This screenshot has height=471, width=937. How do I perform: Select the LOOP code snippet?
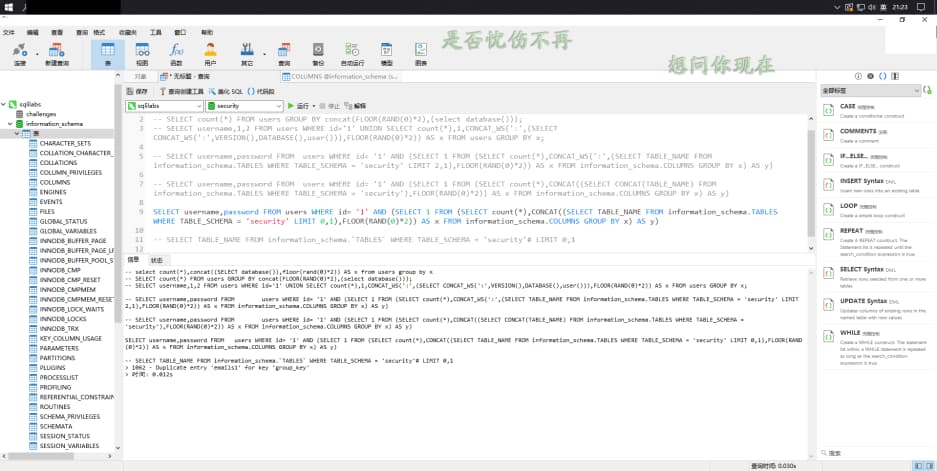876,210
